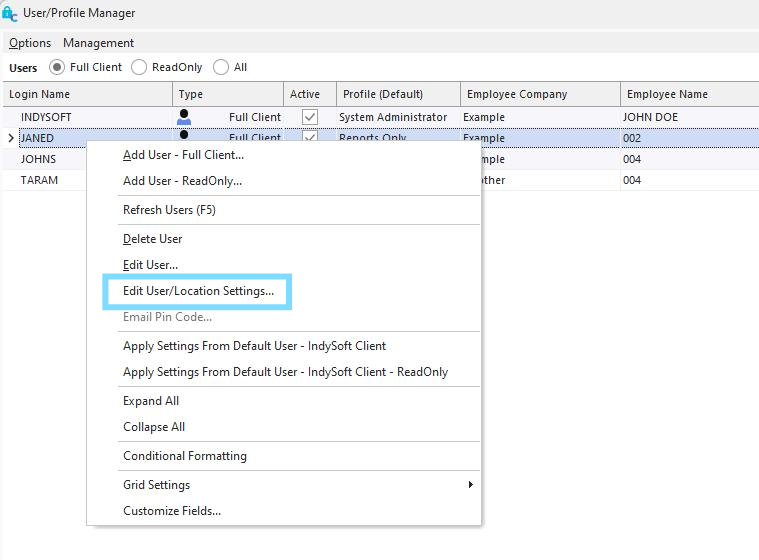This screenshot has width=759, height=560.
Task: Open the Grid Settings submenu arrow
Action: click(471, 484)
